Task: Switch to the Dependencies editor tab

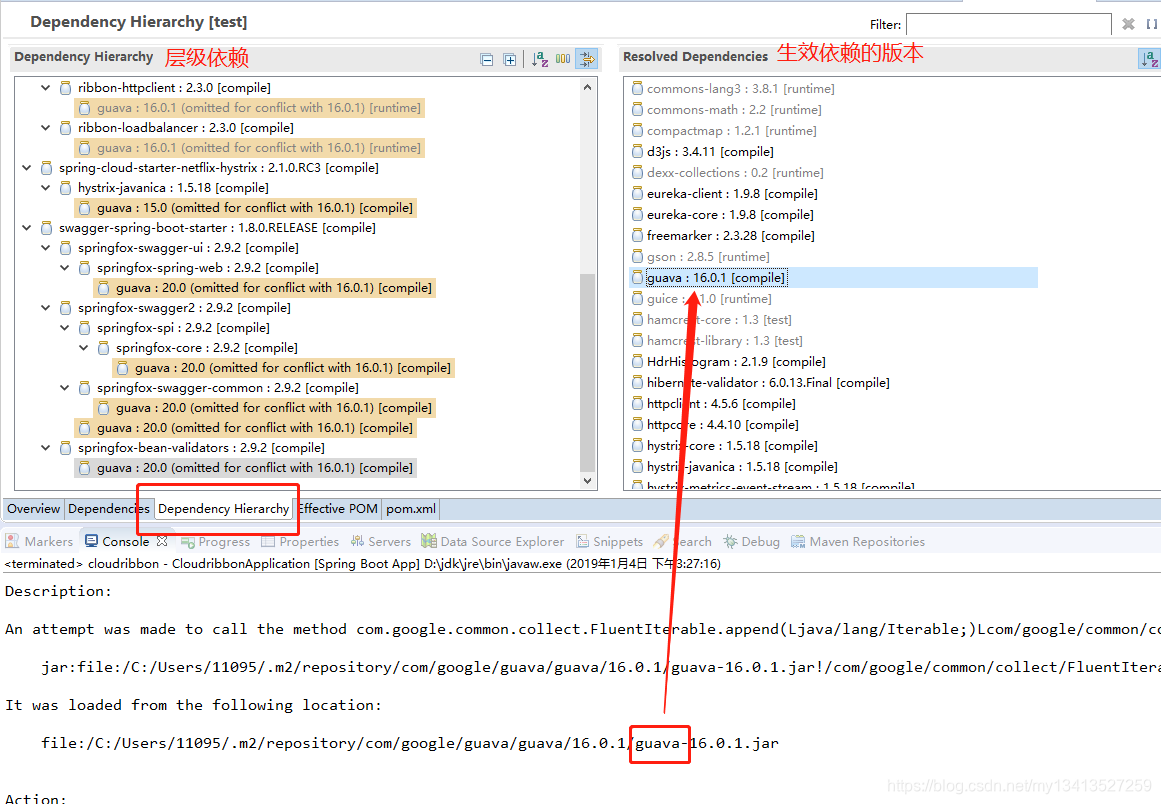Action: 109,509
